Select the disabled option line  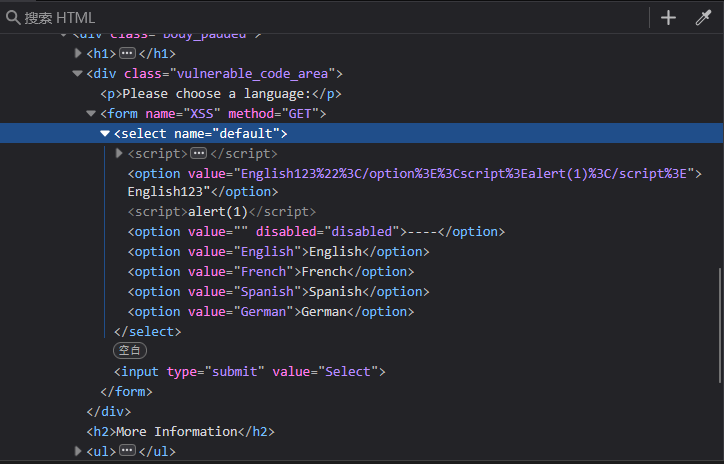pyautogui.click(x=316, y=232)
